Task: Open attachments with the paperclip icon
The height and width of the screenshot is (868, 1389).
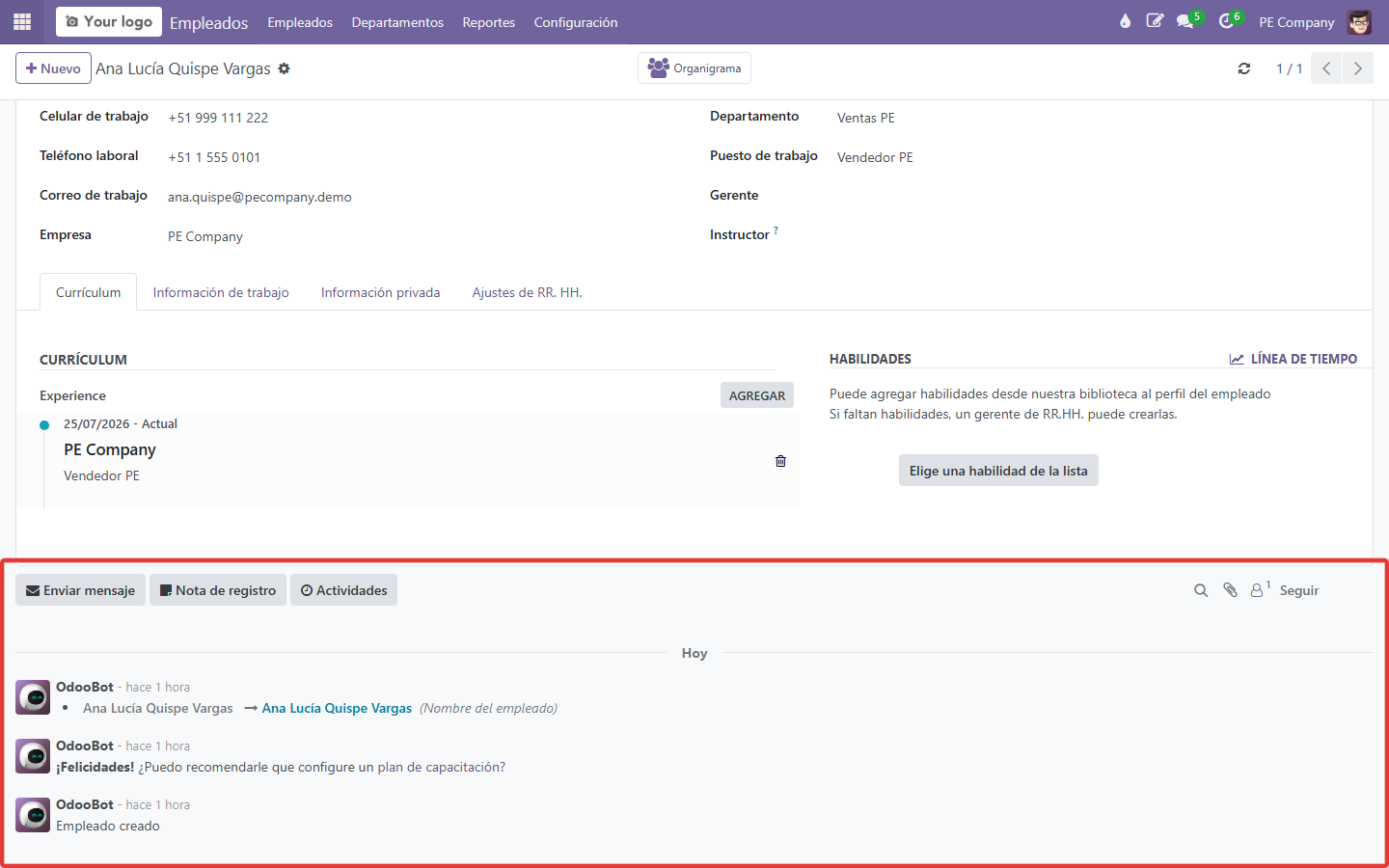Action: tap(1230, 590)
